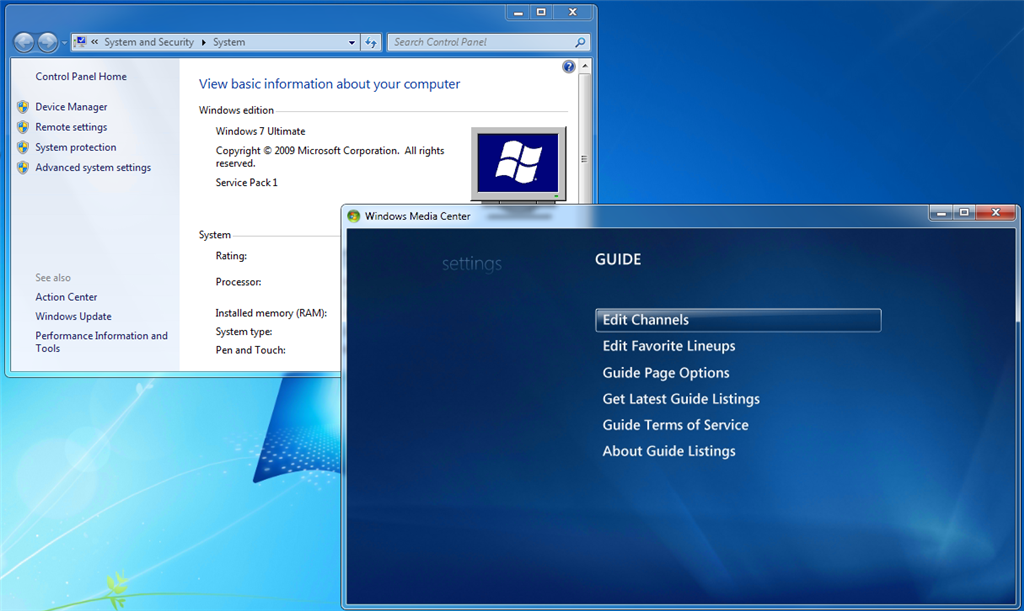Screen dimensions: 1024x611
Task: Open System protection link
Action: [76, 148]
